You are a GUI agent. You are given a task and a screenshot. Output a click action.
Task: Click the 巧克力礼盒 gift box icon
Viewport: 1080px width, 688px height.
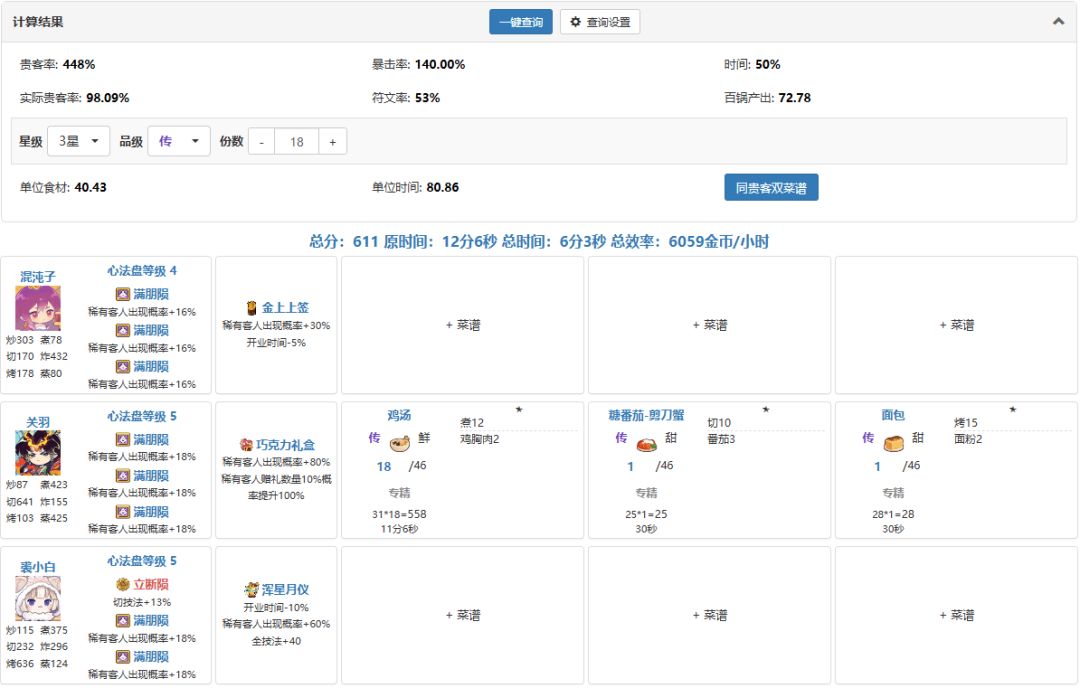(246, 445)
